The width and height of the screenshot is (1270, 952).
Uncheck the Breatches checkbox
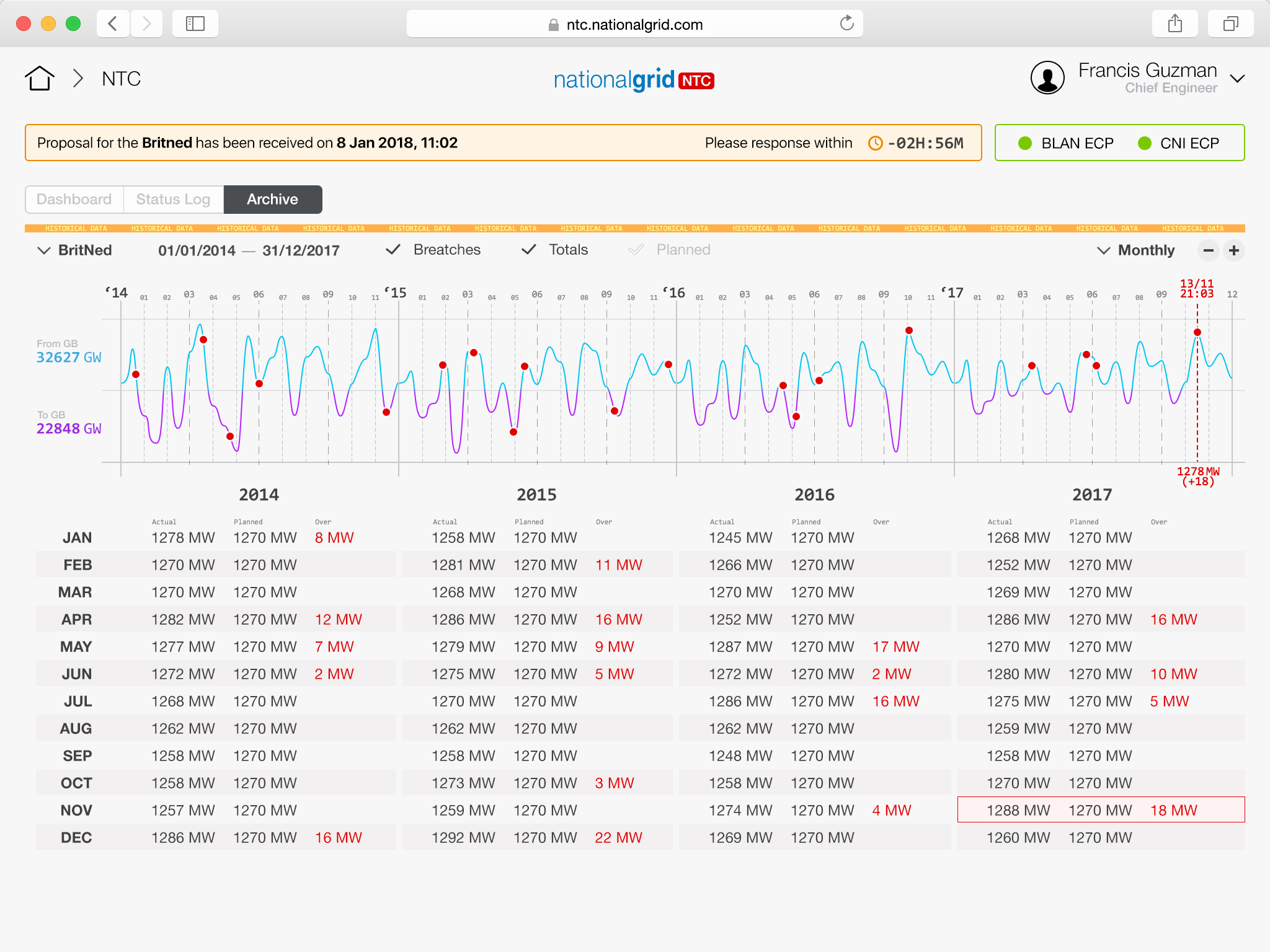point(393,250)
